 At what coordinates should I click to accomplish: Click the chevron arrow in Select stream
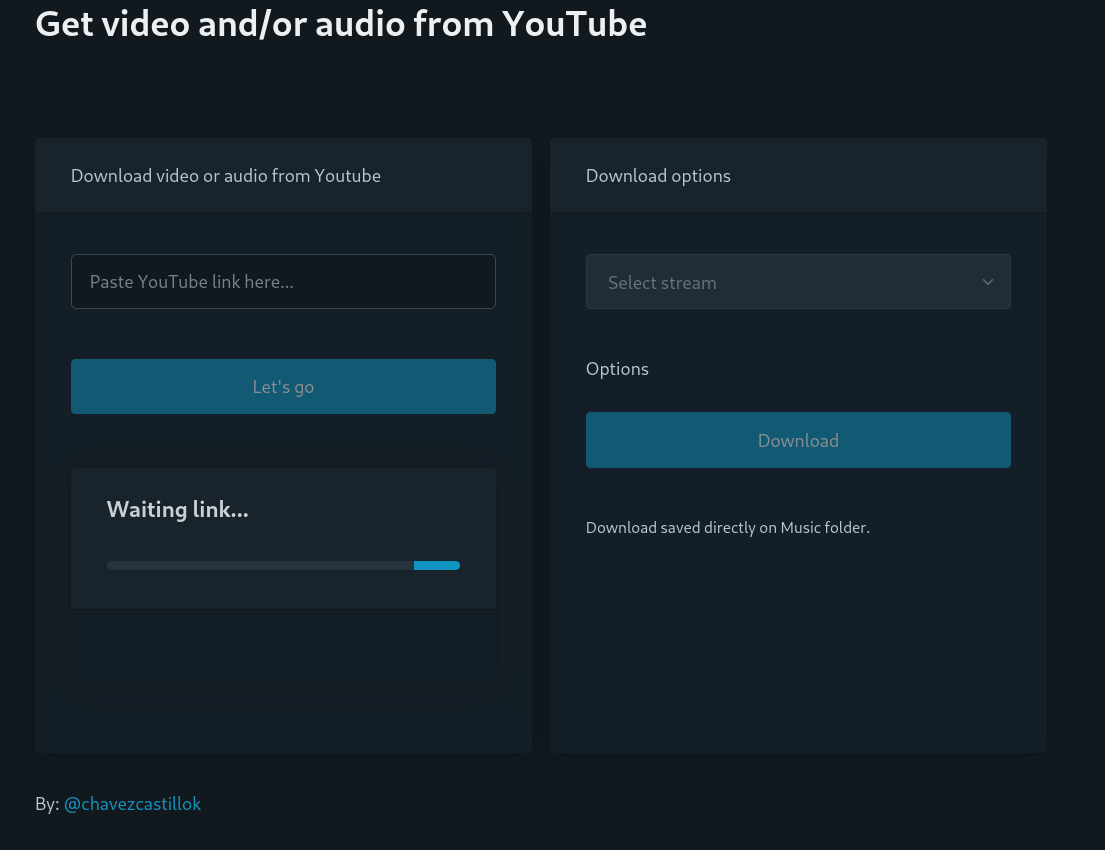point(987,282)
